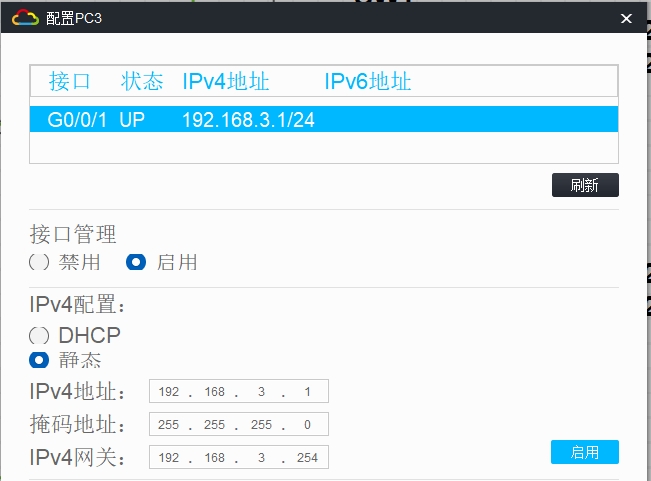651x481 pixels.
Task: Click the IPv4地址 input field
Action: 239,391
